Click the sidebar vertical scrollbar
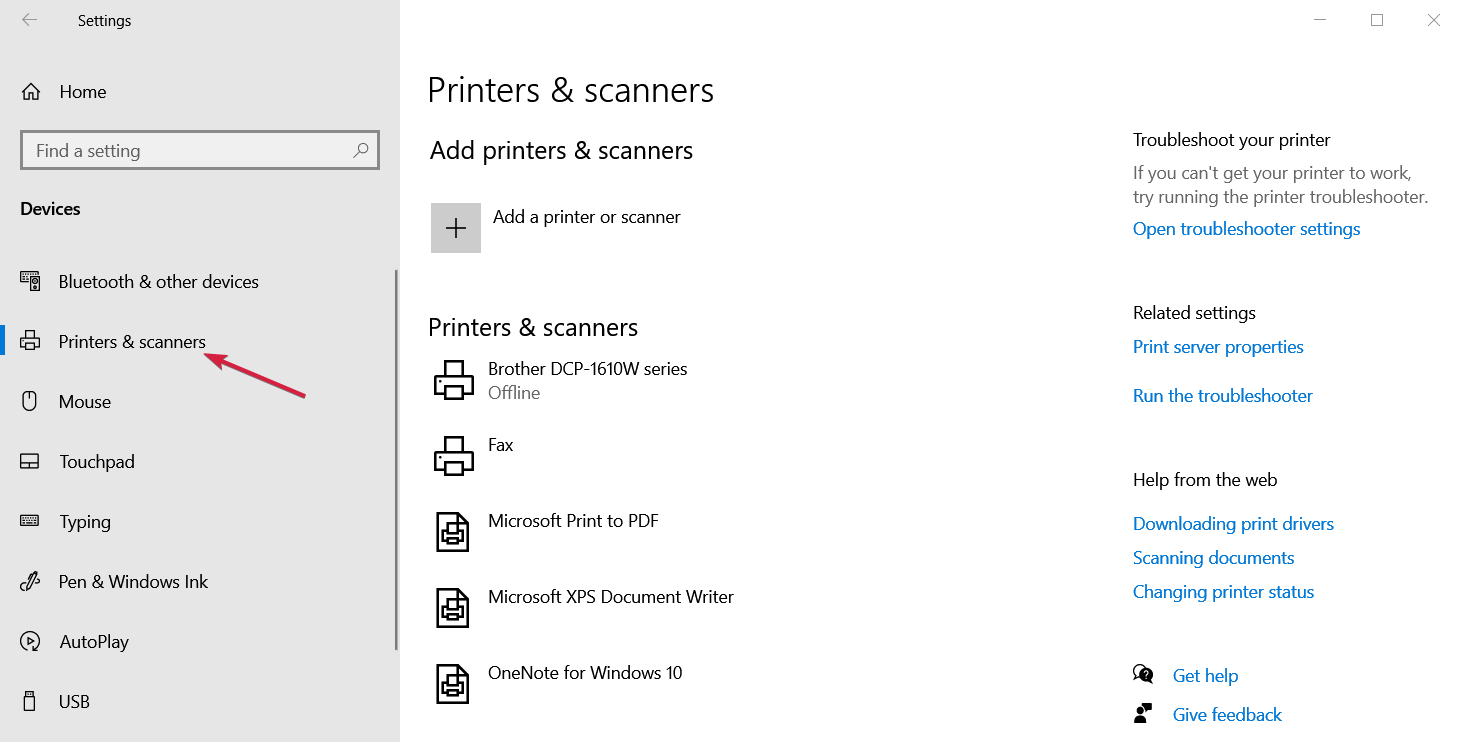 [x=397, y=460]
